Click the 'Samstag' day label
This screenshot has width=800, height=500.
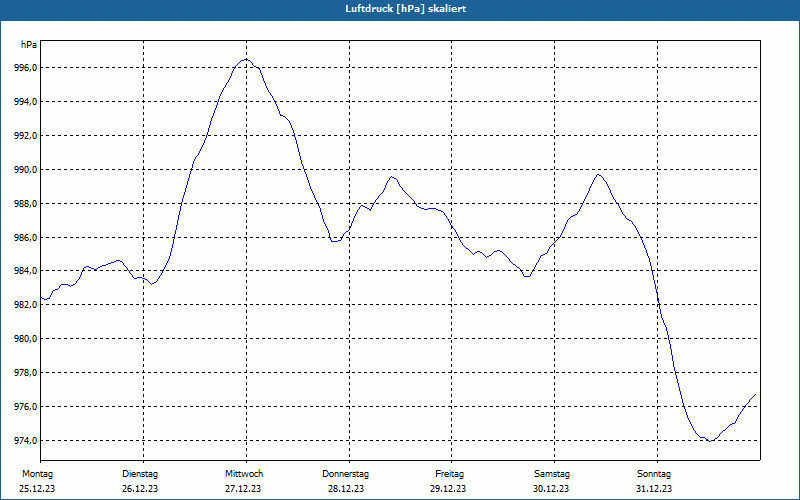552,474
